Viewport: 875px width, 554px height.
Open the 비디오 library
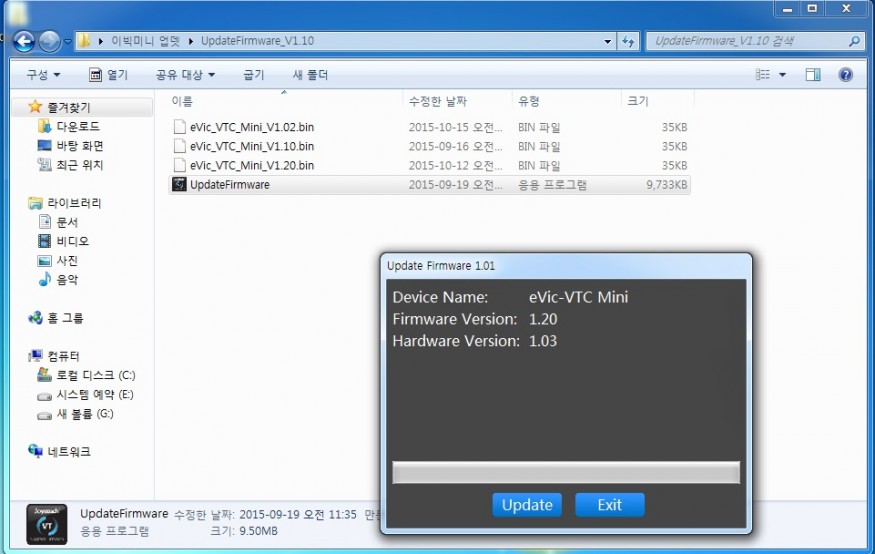coord(73,241)
